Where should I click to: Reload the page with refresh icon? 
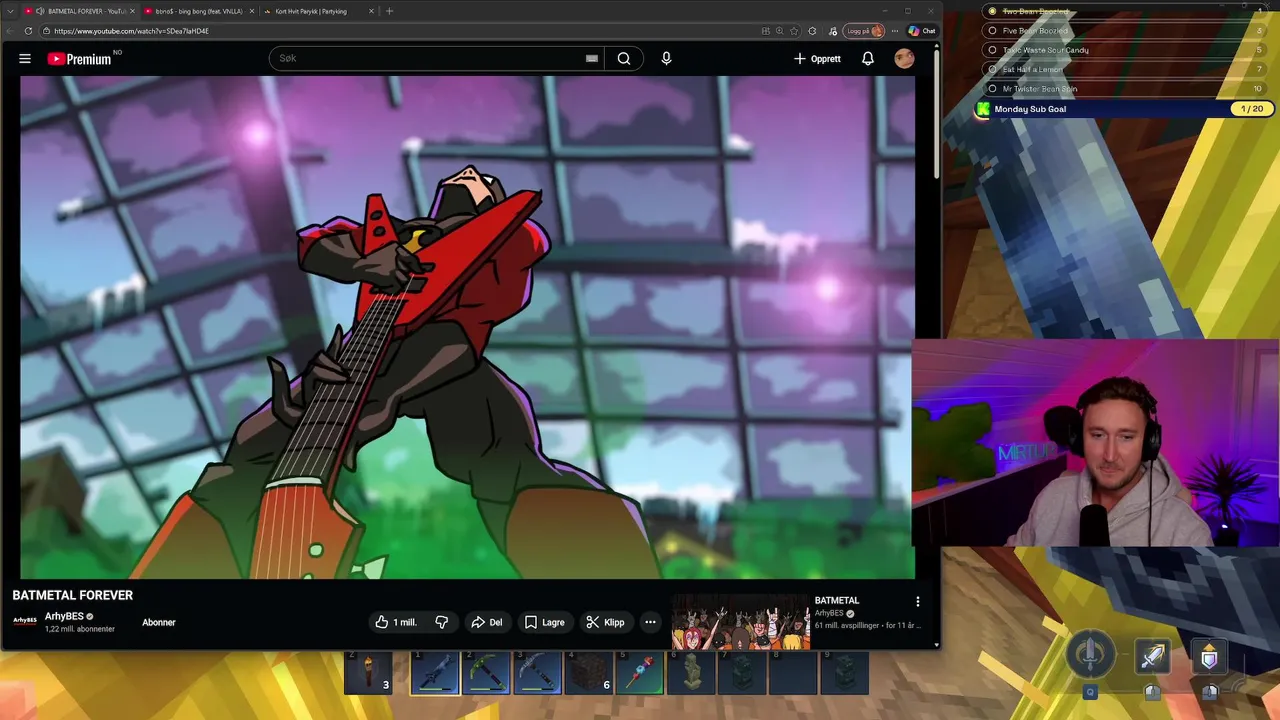pyautogui.click(x=28, y=31)
